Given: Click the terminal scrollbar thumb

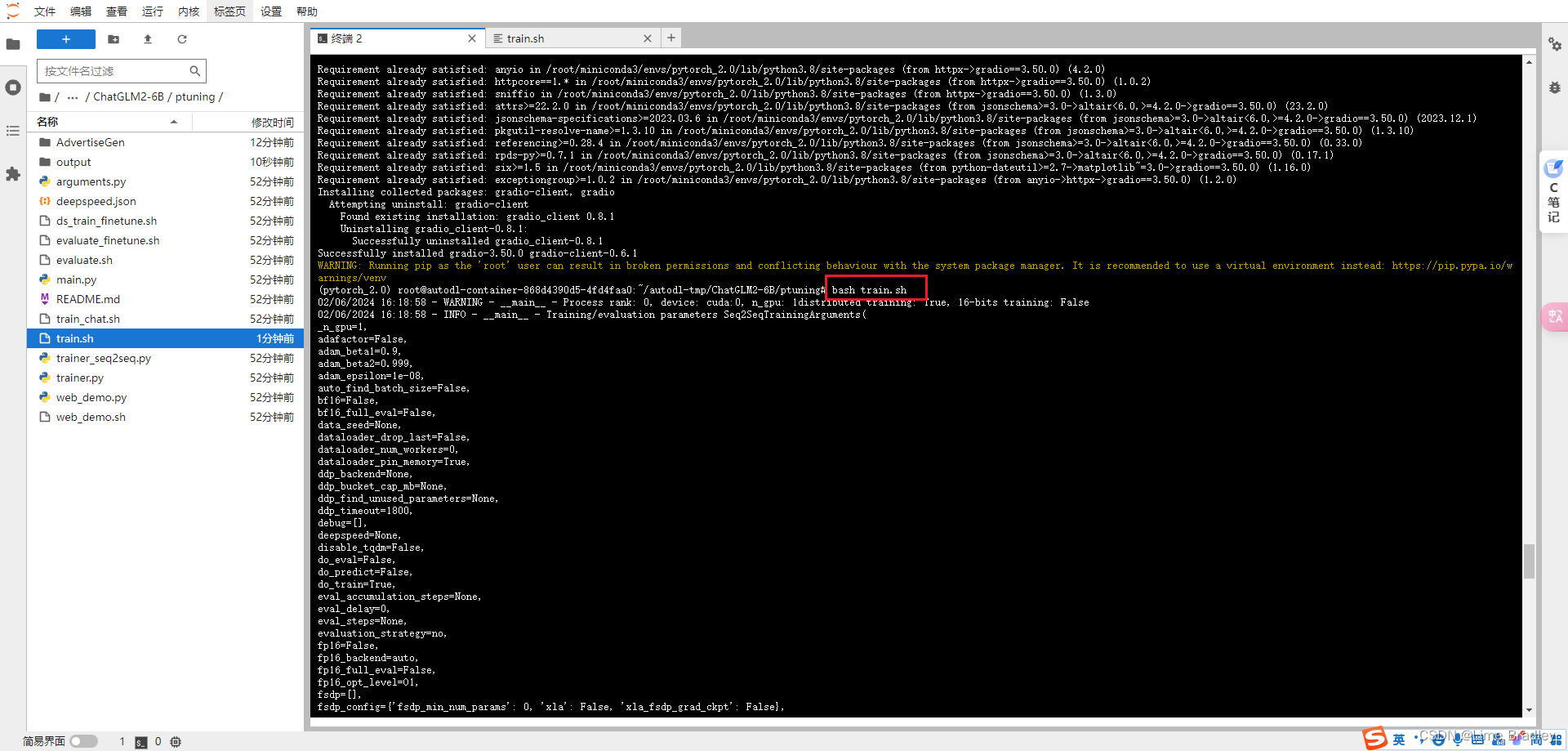Looking at the screenshot, I should [1529, 561].
